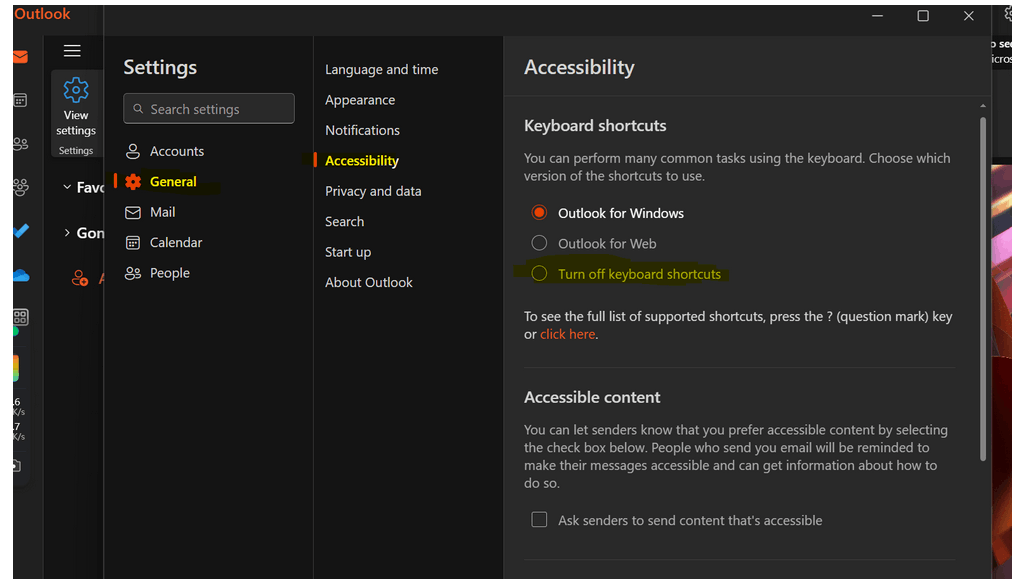1012x584 pixels.
Task: Click the Calendar icon in Settings list
Action: pyautogui.click(x=133, y=243)
